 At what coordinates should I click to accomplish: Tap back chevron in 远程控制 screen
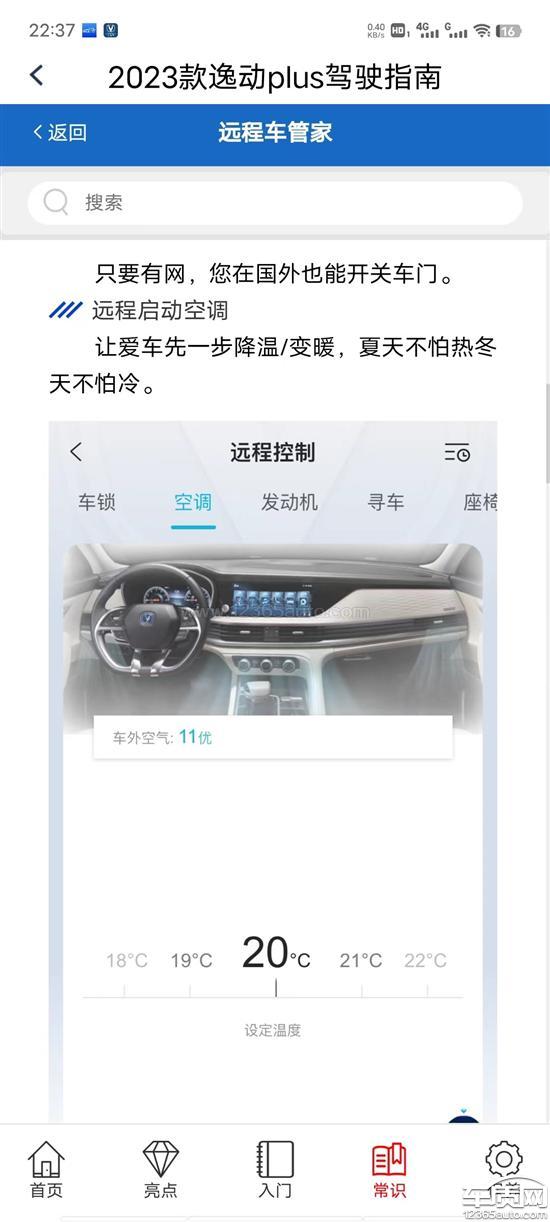76,452
